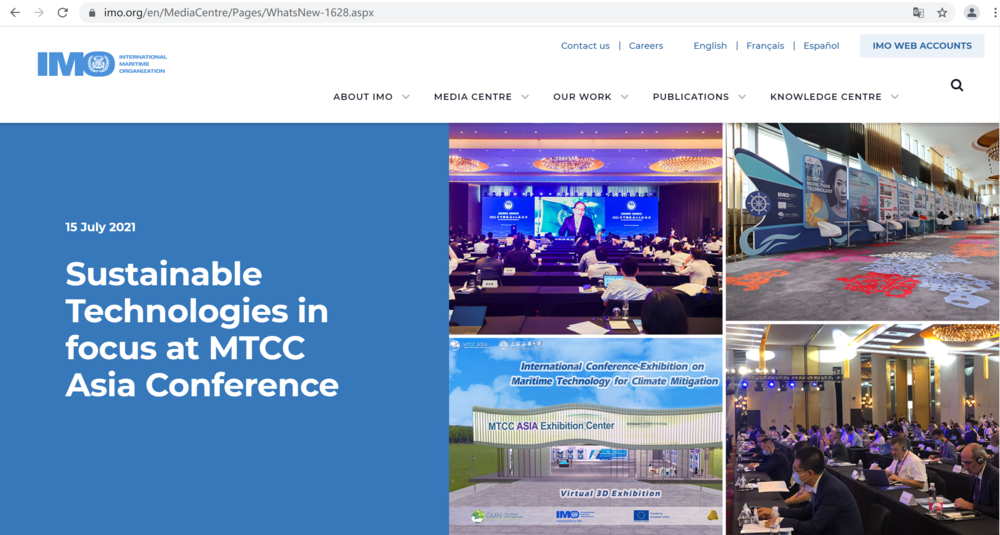Bookmark this page with star icon
The image size is (1000, 535).
click(x=942, y=13)
